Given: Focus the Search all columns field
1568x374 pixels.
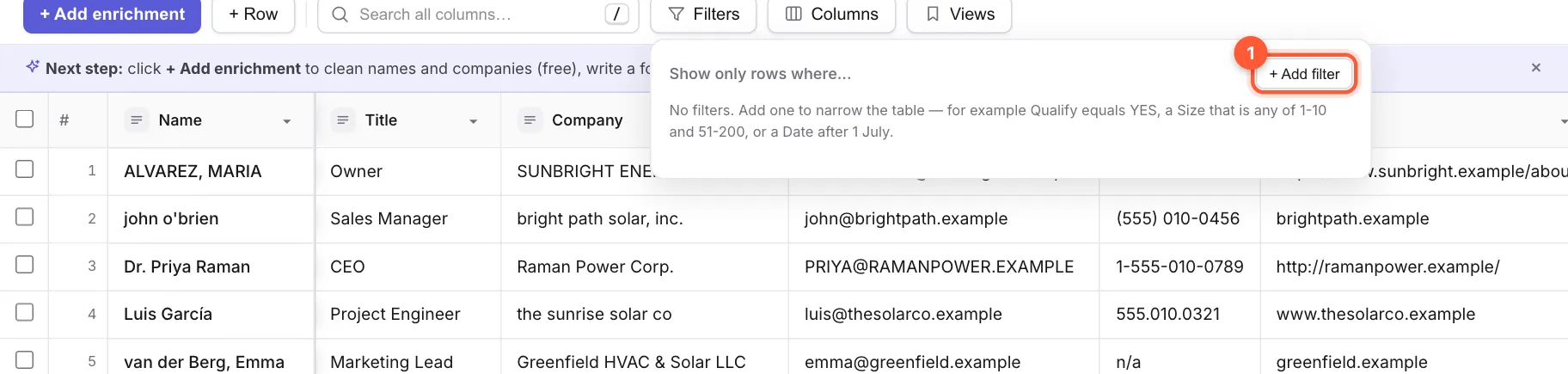Looking at the screenshot, I should (478, 15).
